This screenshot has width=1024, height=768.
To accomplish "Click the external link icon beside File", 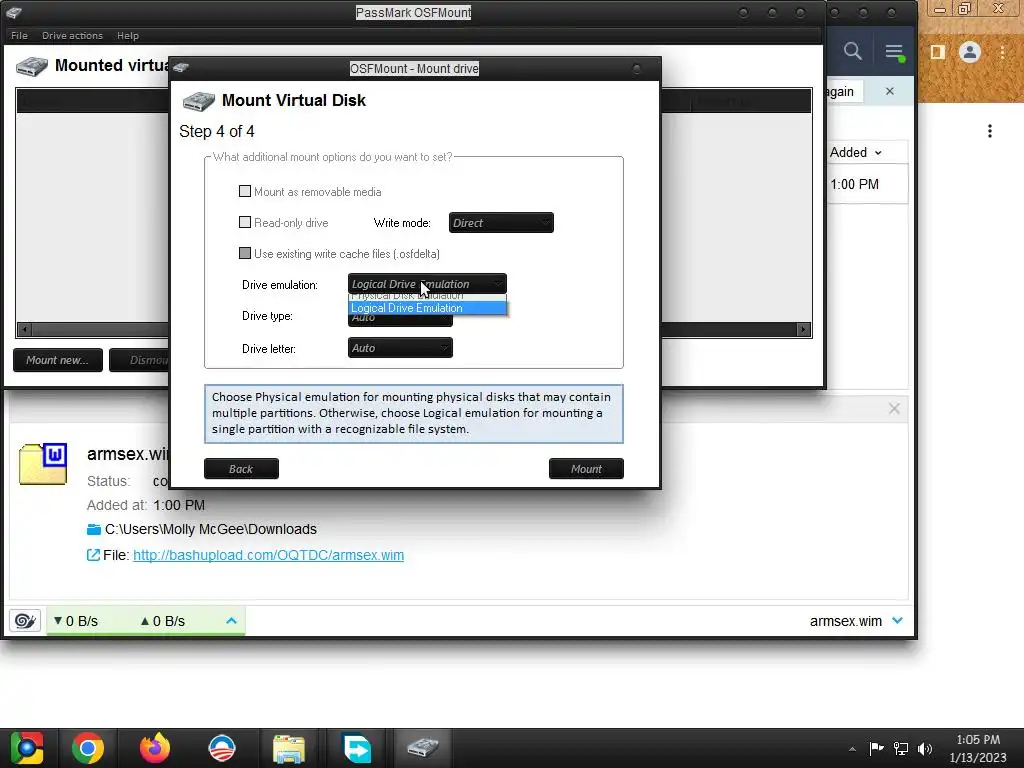I will (93, 555).
